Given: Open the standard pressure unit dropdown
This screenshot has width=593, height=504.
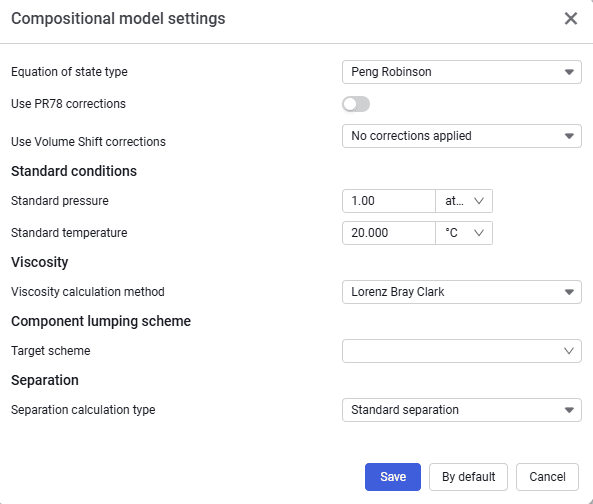Looking at the screenshot, I should (464, 201).
